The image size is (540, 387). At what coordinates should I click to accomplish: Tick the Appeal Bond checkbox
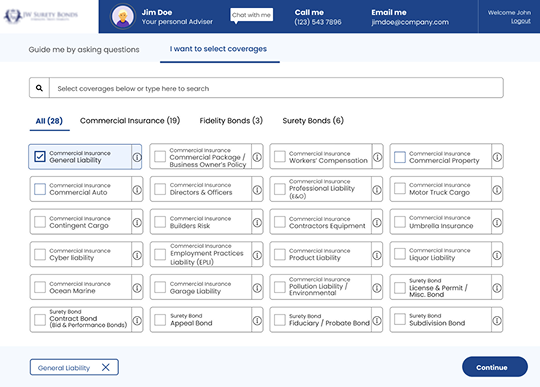(160, 320)
